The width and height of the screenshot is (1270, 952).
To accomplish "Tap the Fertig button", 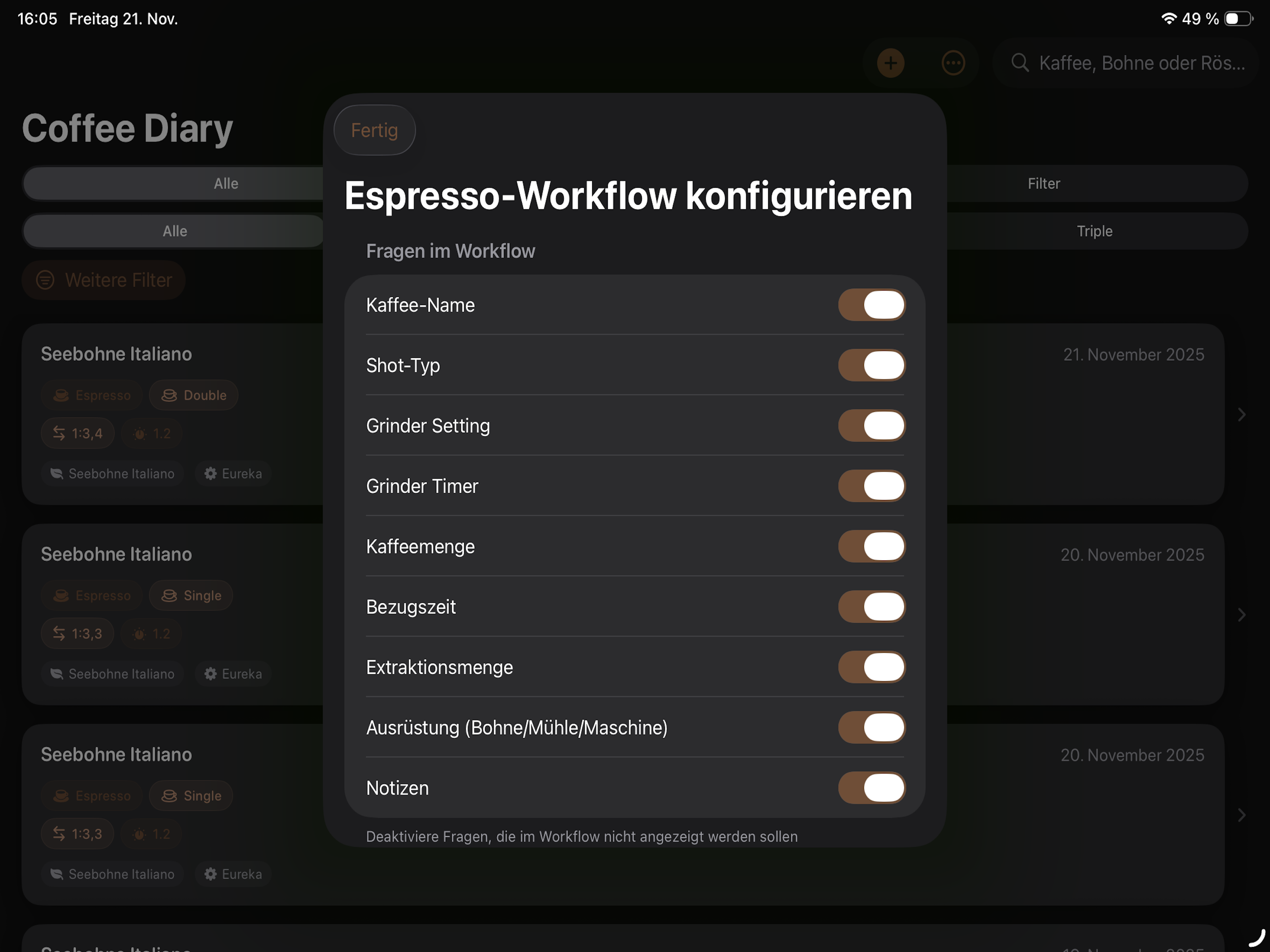I will click(374, 130).
